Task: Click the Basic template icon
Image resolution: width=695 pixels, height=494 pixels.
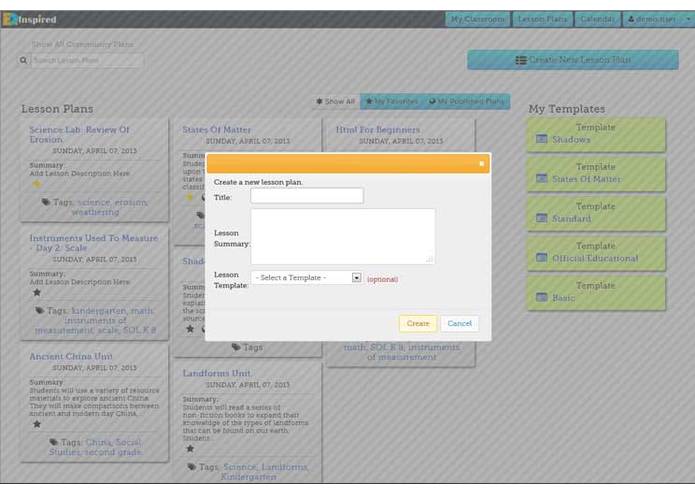Action: pos(542,297)
